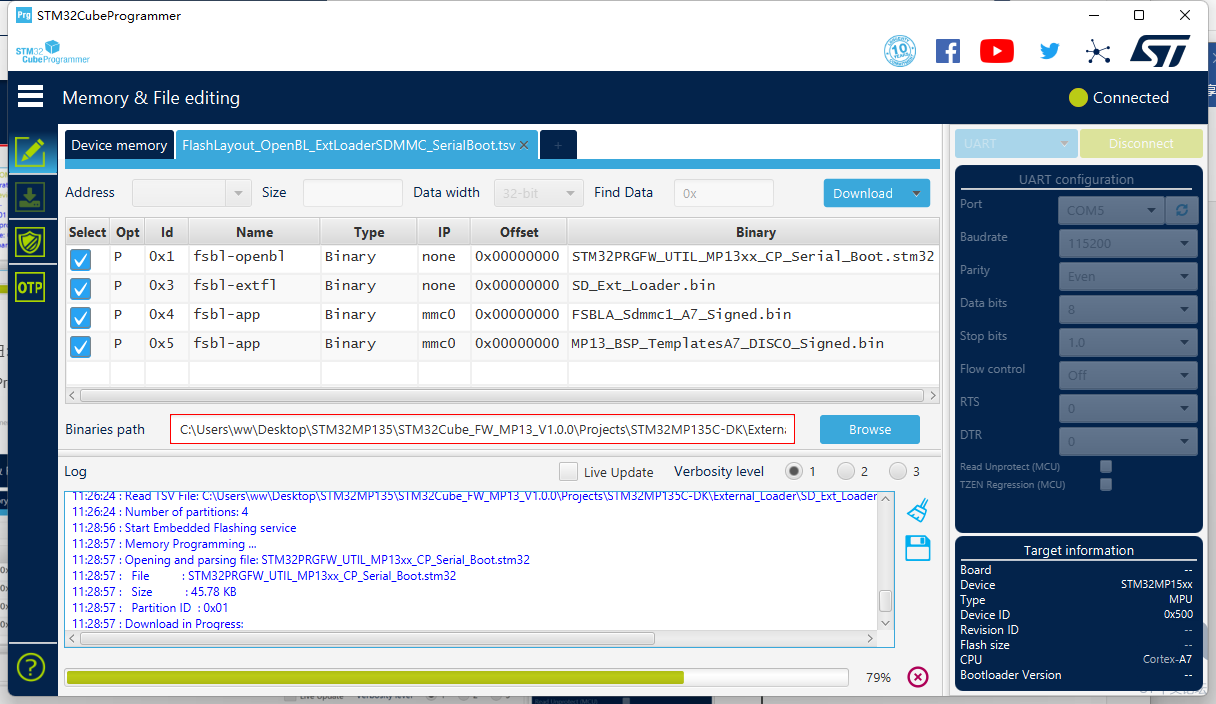The image size is (1216, 704).
Task: Click the log vertical scrollbar
Action: tap(885, 600)
